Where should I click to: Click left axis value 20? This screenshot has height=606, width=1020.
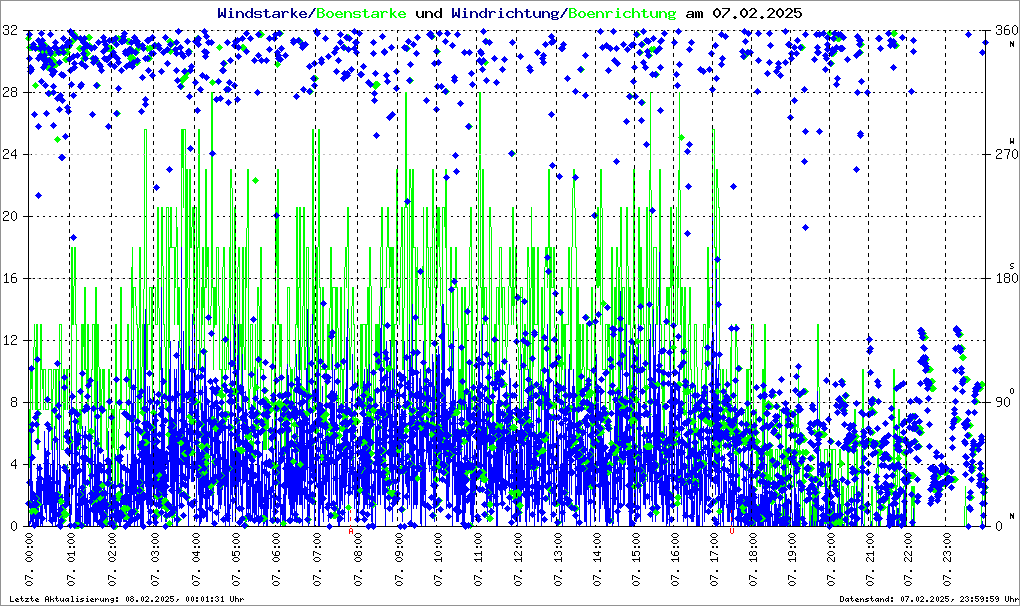[10, 217]
